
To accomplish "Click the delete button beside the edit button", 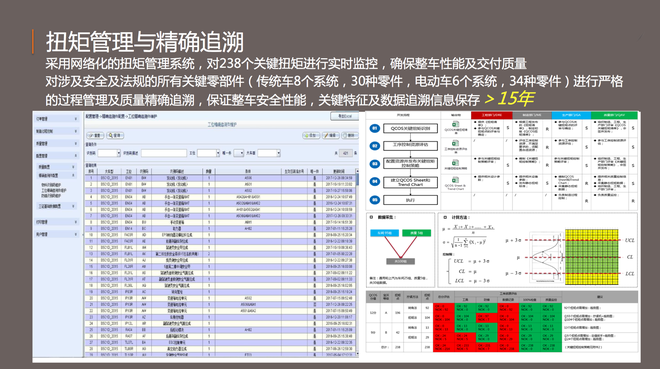I will pyautogui.click(x=349, y=135).
